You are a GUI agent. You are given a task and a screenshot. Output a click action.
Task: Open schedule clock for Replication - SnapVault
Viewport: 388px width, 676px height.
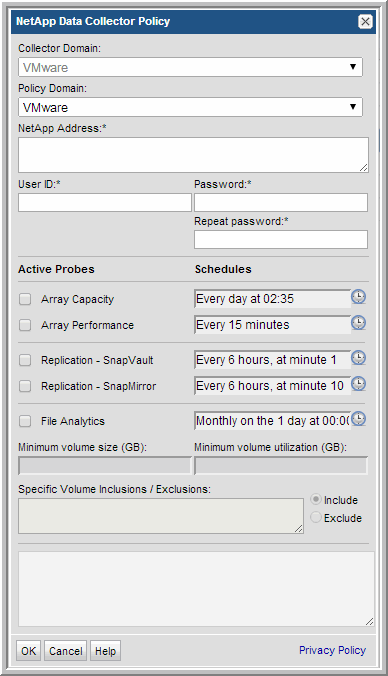[x=359, y=357]
